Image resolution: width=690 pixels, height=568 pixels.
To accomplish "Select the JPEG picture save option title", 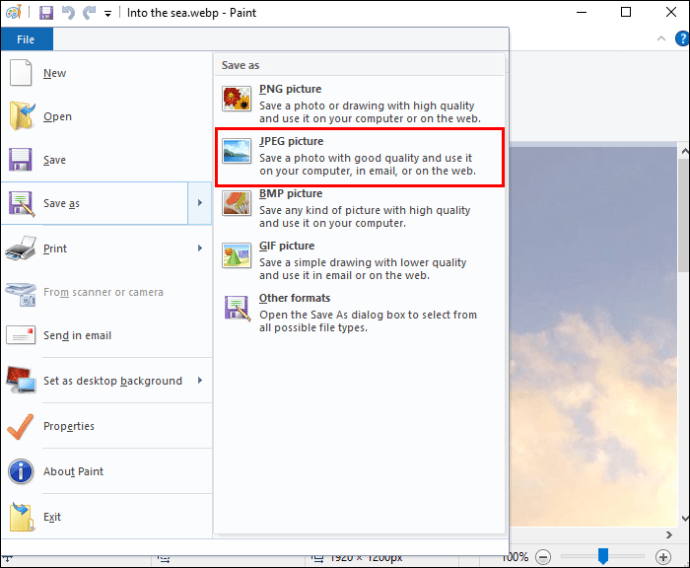I will (291, 141).
